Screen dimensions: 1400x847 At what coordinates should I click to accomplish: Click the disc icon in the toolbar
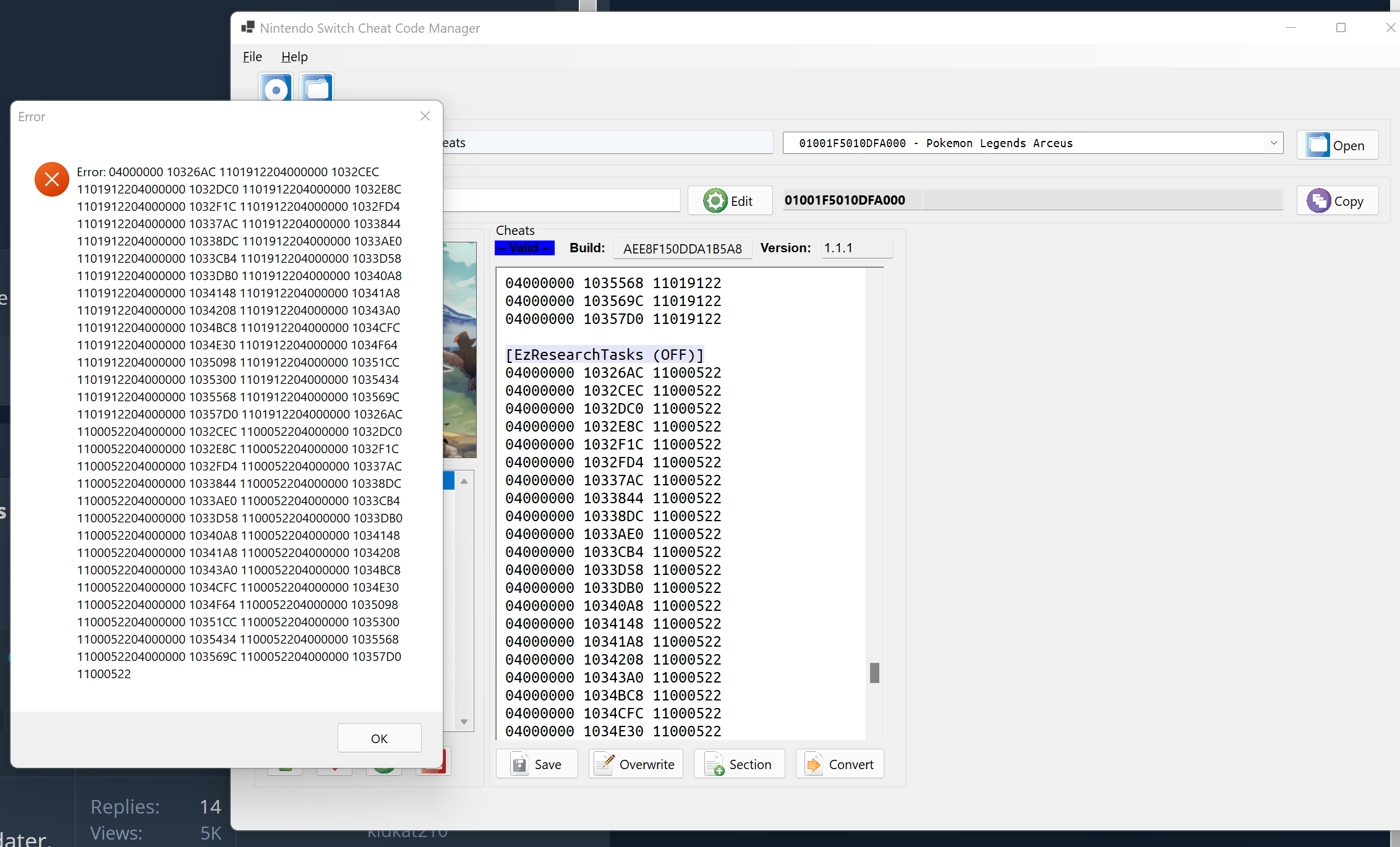click(275, 87)
